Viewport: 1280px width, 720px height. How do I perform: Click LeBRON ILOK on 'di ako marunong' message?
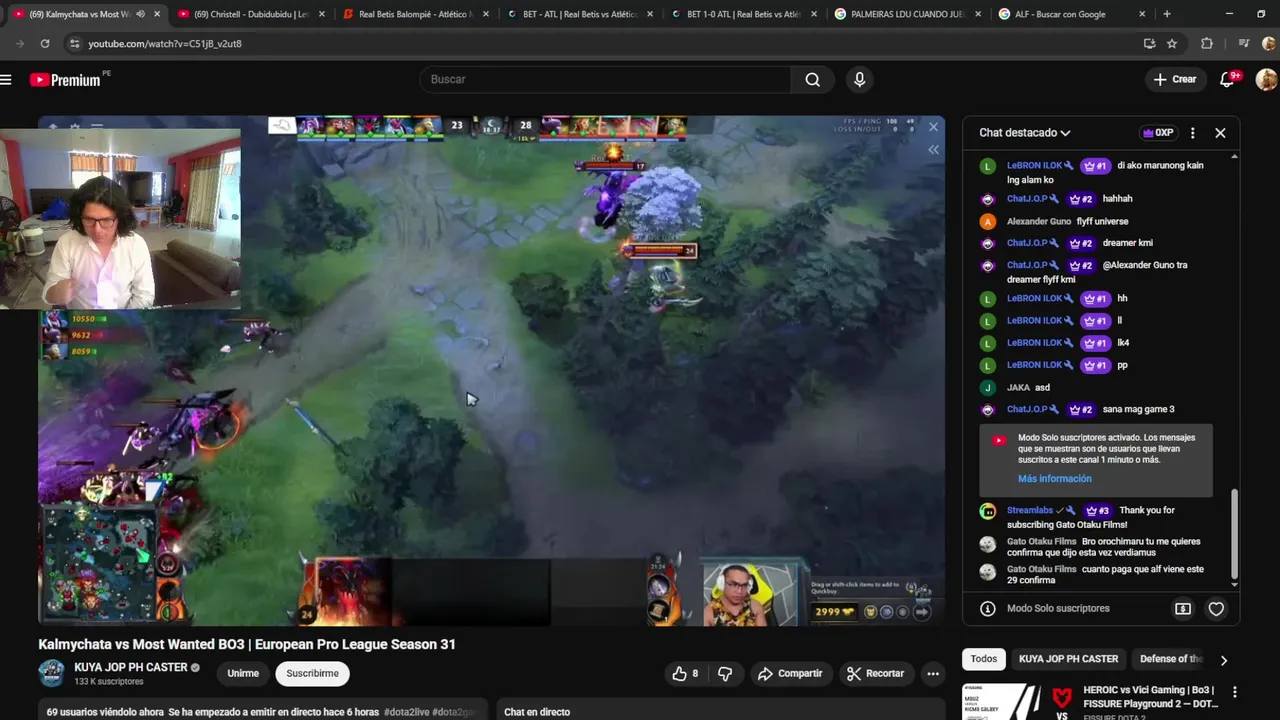point(1034,166)
